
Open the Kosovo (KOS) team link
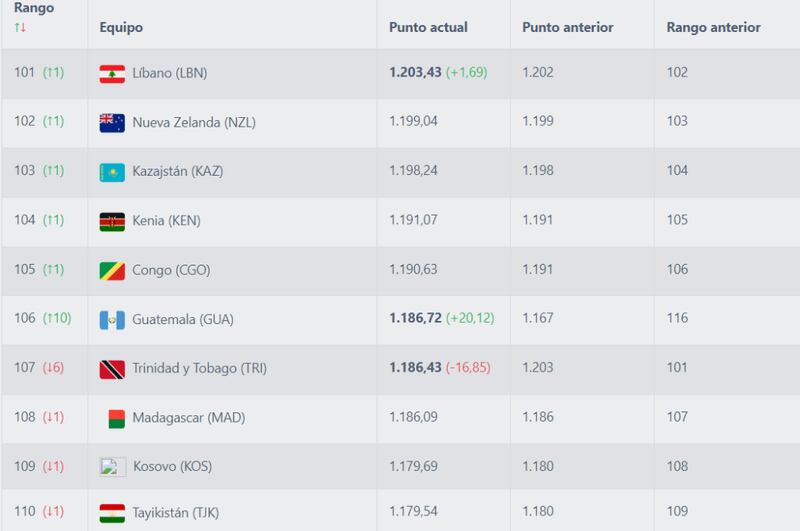tap(172, 466)
